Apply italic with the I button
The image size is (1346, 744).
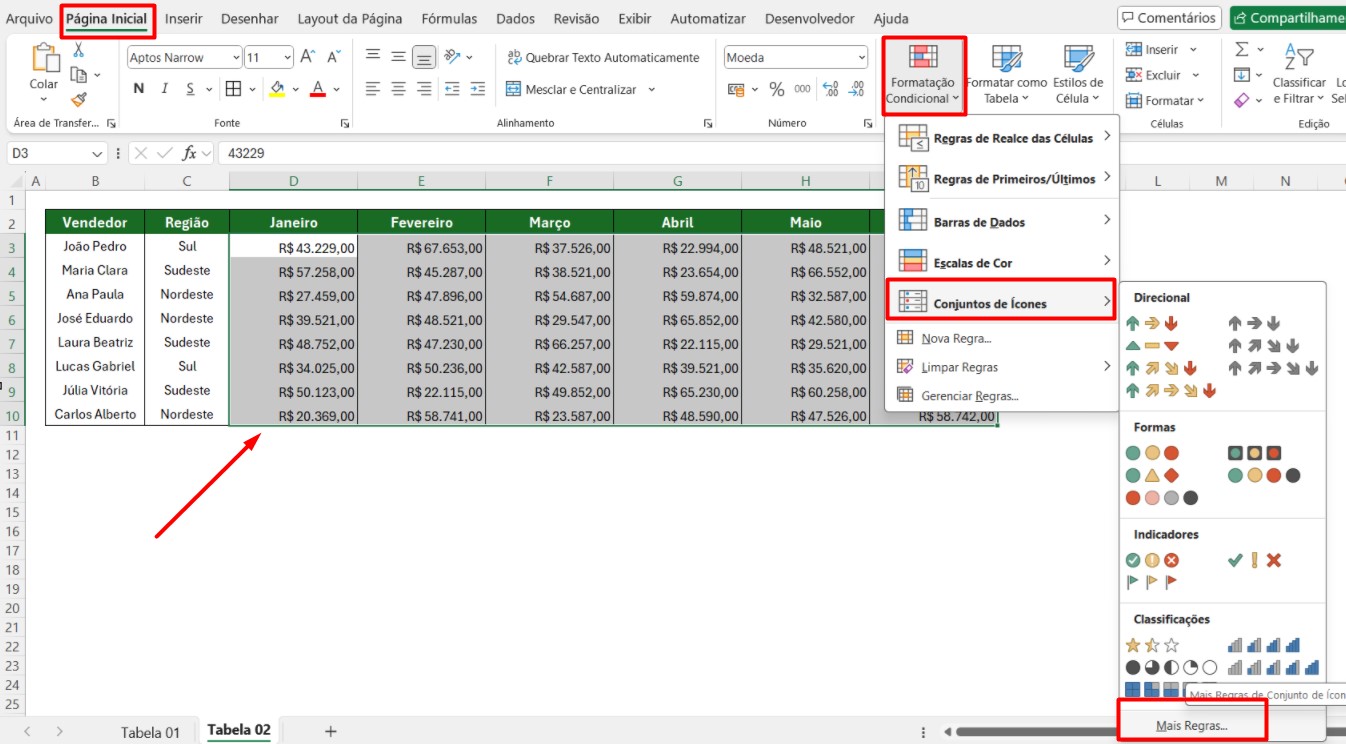click(164, 89)
